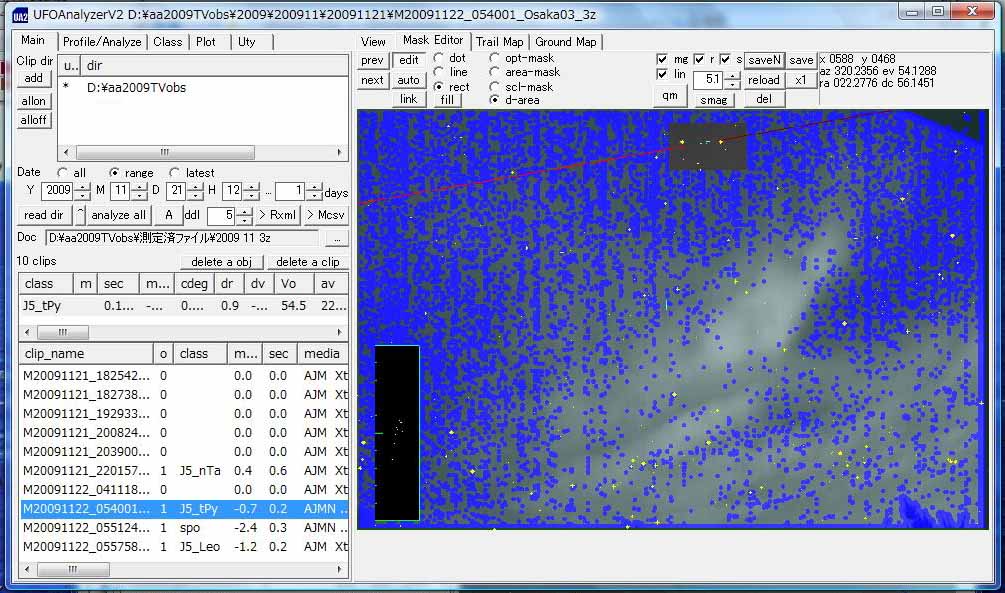Click the UA2 application icon in title bar
The width and height of the screenshot is (1005, 593).
tap(21, 14)
